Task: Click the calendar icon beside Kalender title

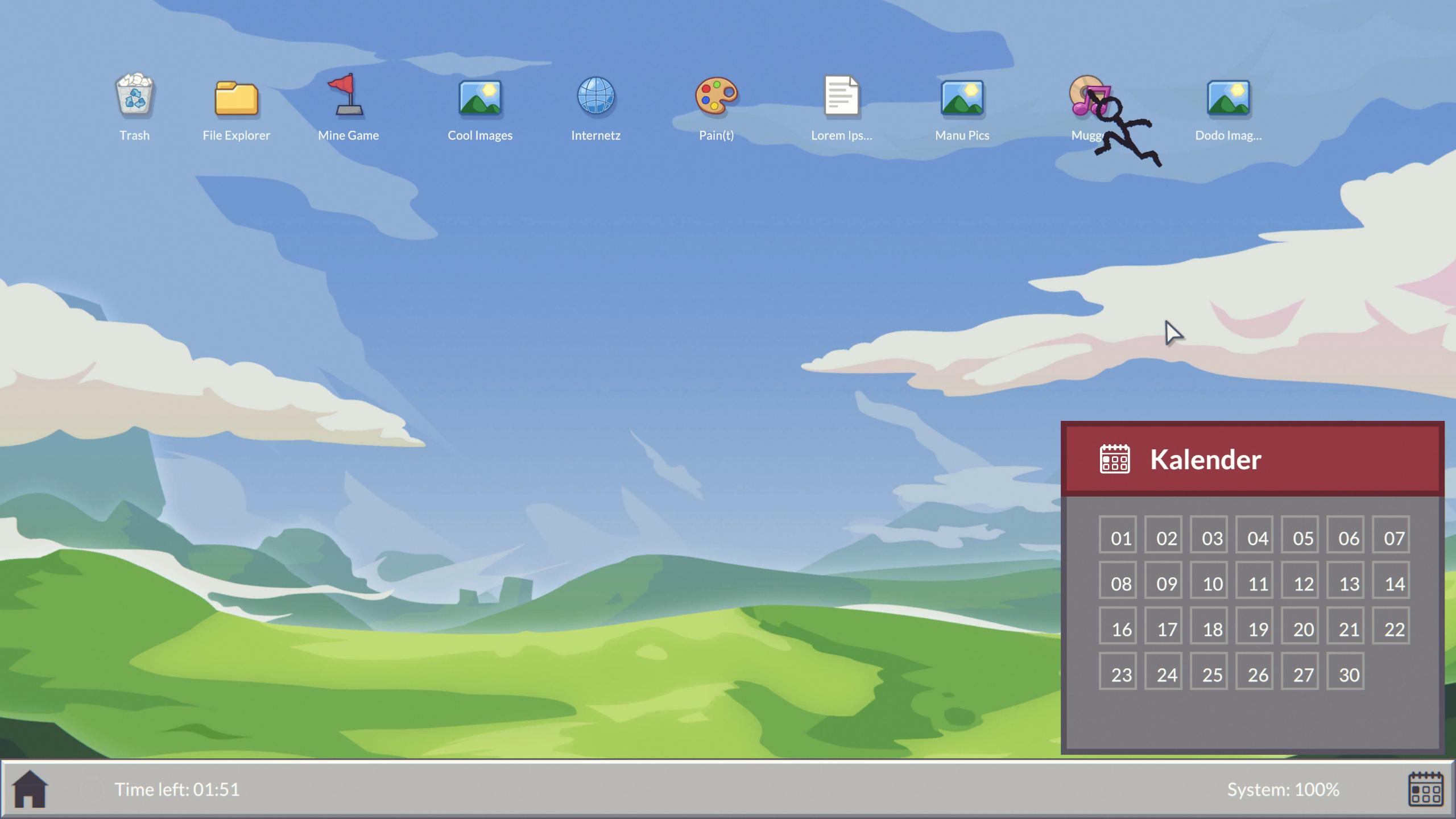Action: pyautogui.click(x=1115, y=459)
